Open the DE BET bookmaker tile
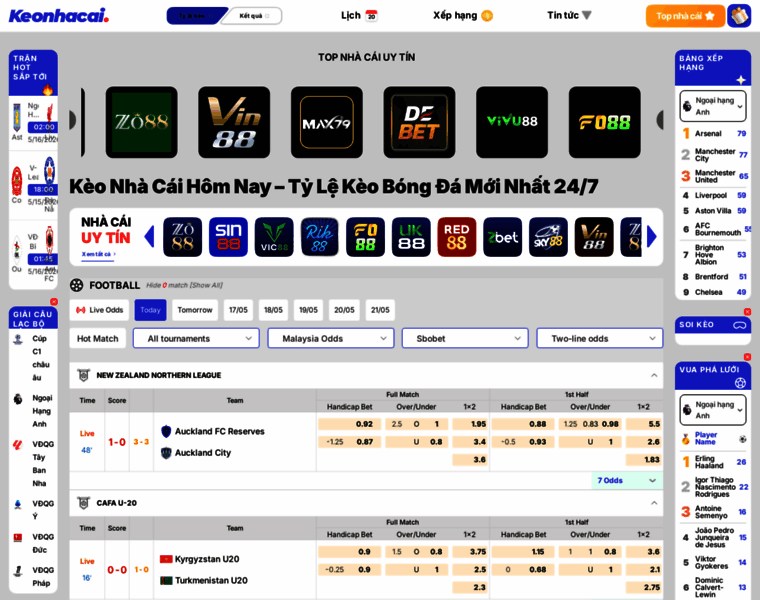Viewport: 760px width, 600px height. tap(419, 122)
